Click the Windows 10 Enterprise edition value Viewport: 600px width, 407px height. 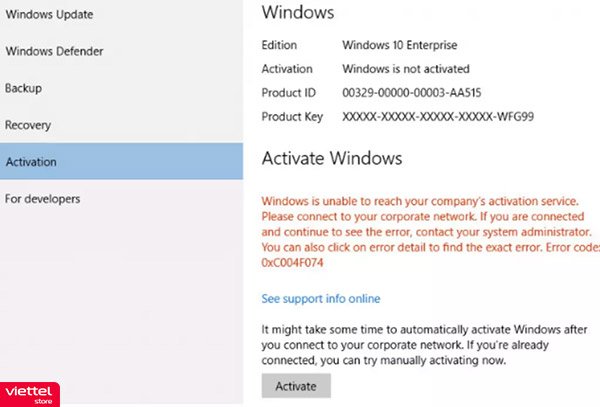coord(399,45)
